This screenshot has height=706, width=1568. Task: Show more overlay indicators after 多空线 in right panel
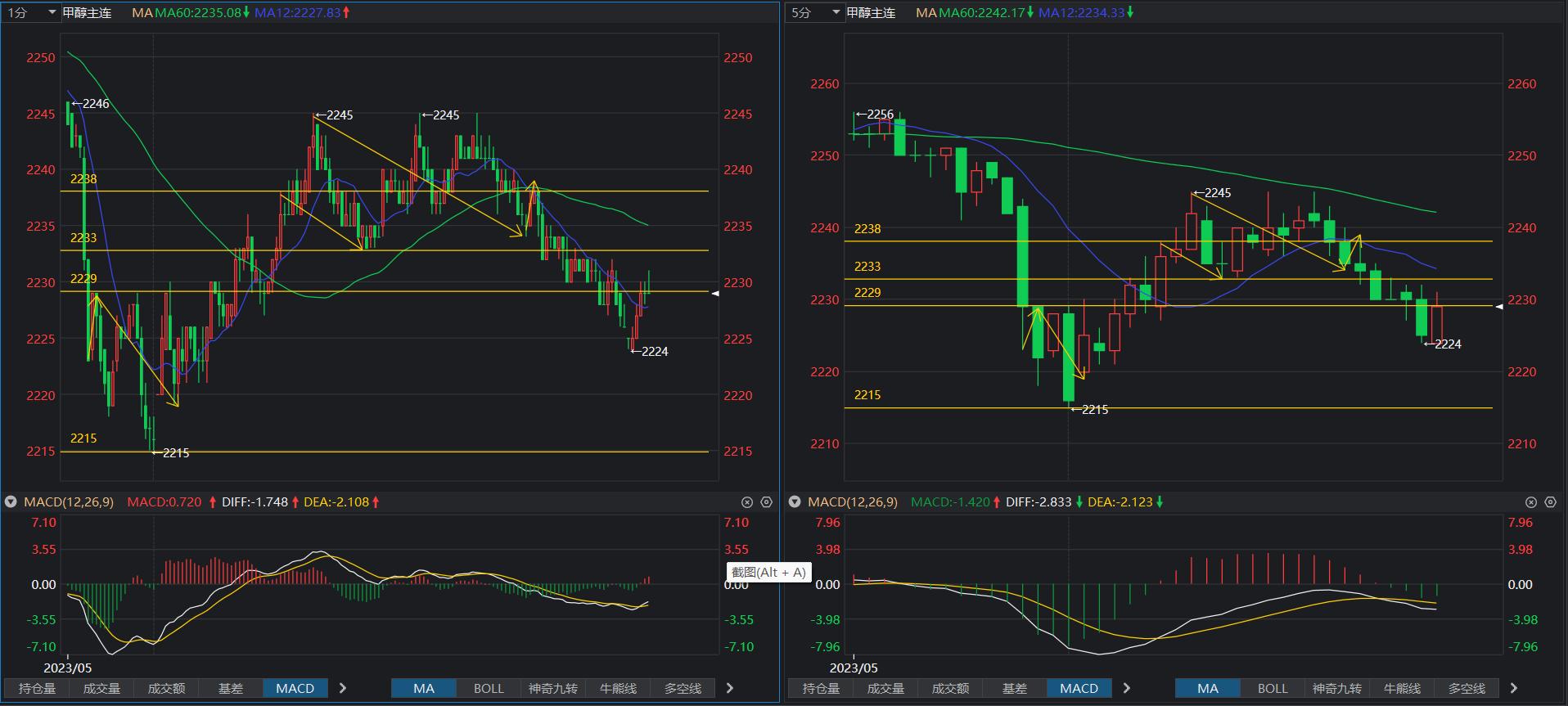(1514, 688)
